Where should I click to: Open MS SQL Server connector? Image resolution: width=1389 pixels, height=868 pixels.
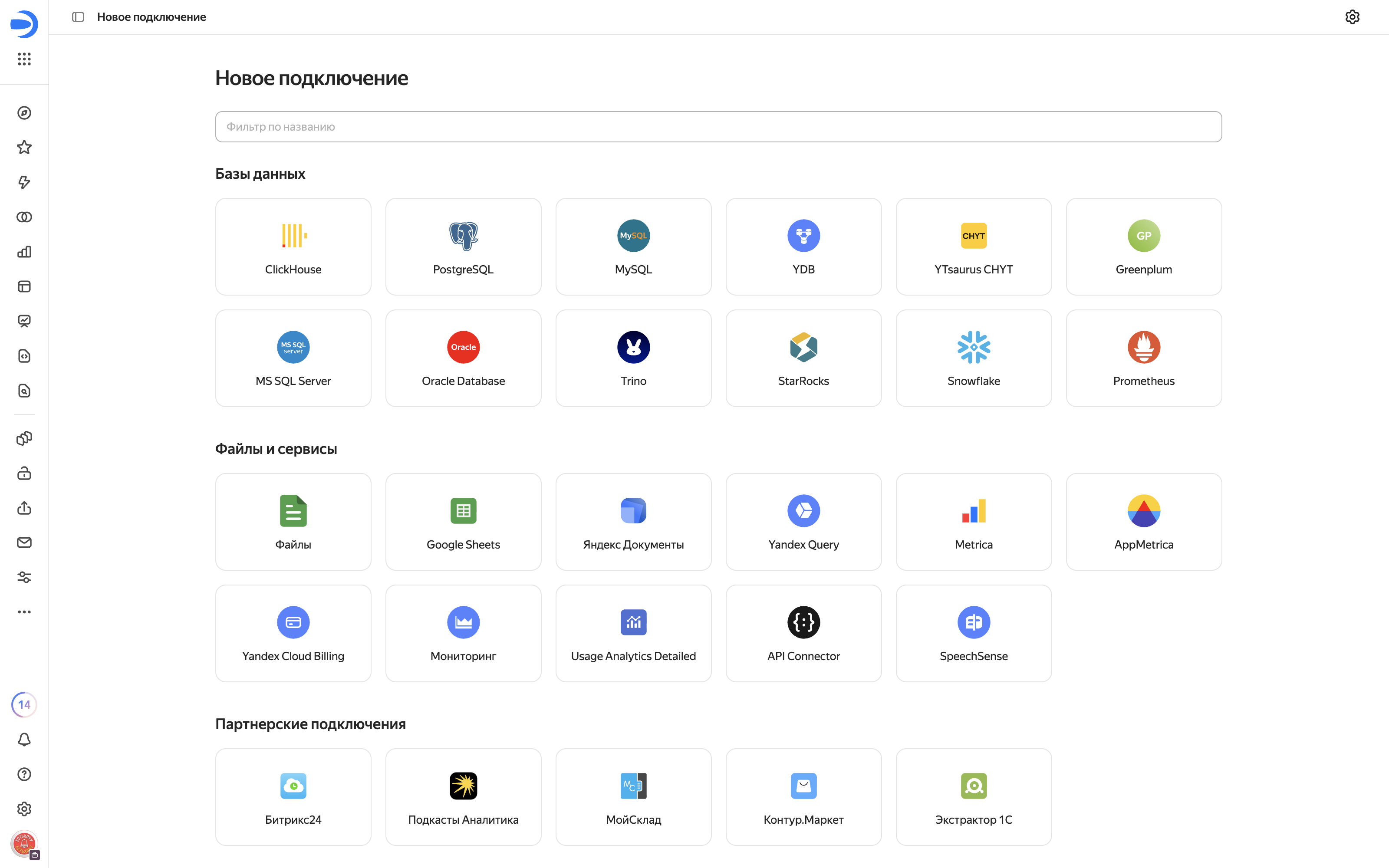(x=293, y=358)
